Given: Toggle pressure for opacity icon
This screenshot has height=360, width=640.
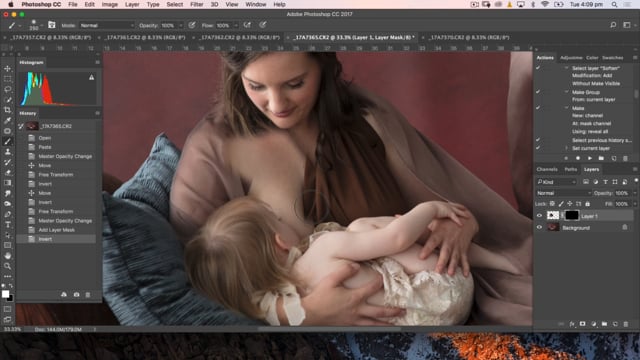Looking at the screenshot, I should point(192,25).
